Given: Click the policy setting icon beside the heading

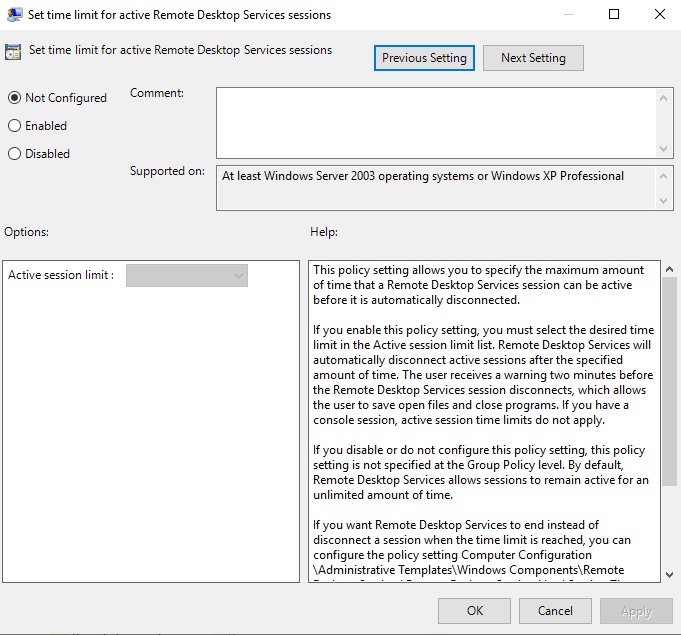Looking at the screenshot, I should (14, 52).
